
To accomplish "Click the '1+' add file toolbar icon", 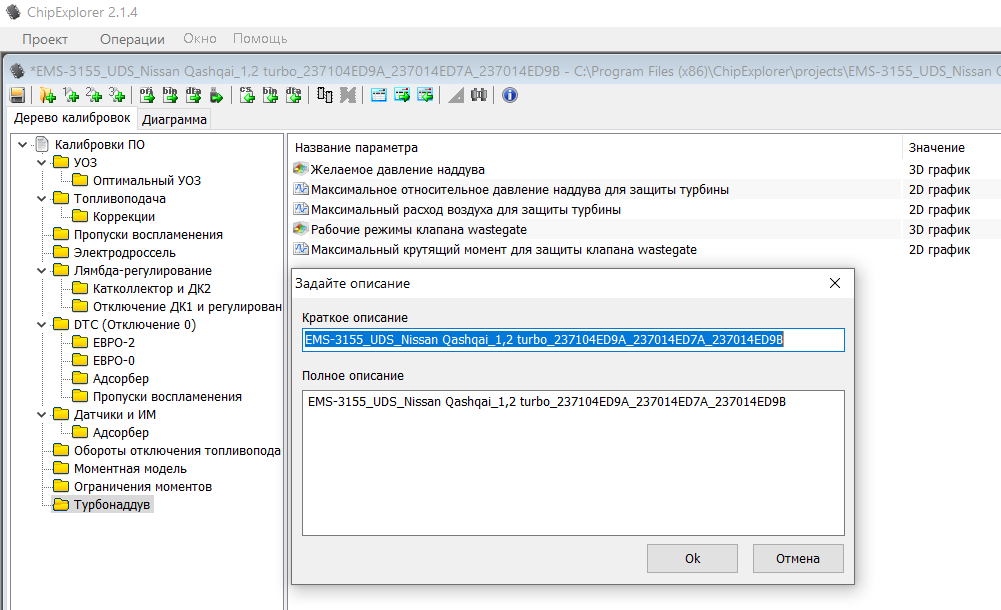I will pyautogui.click(x=71, y=95).
